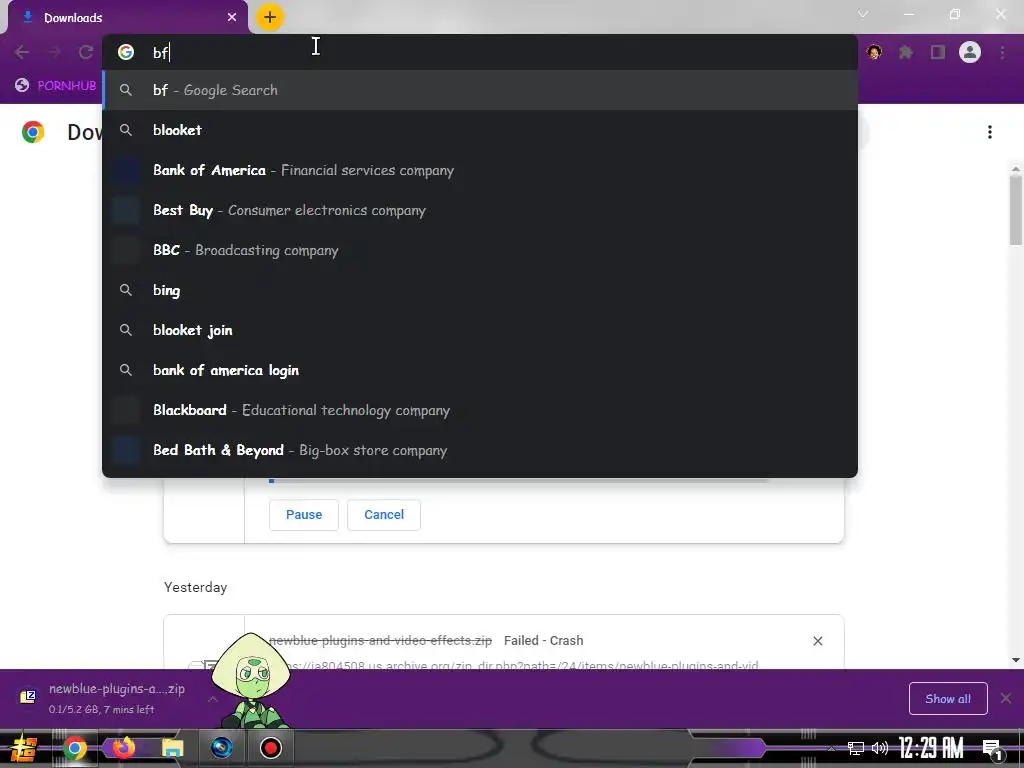This screenshot has width=1024, height=768.
Task: Cancel the current download
Action: pyautogui.click(x=384, y=515)
